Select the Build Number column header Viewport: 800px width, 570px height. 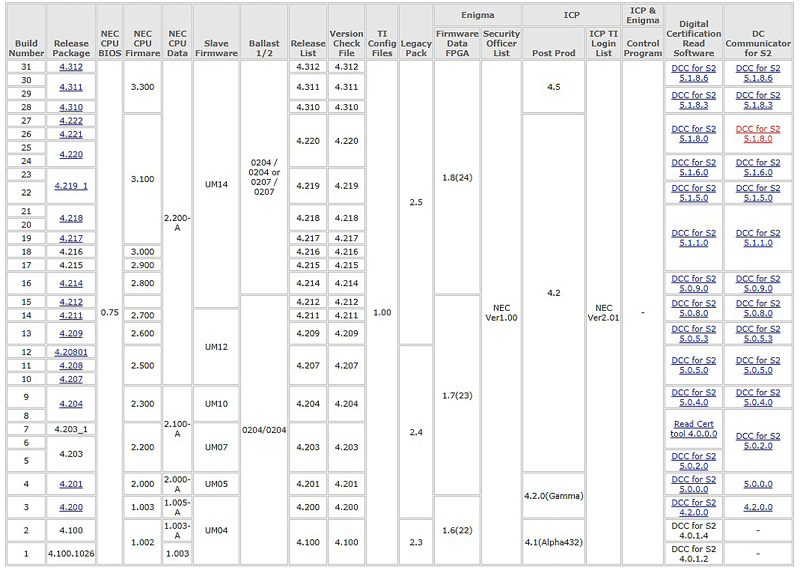[x=26, y=32]
